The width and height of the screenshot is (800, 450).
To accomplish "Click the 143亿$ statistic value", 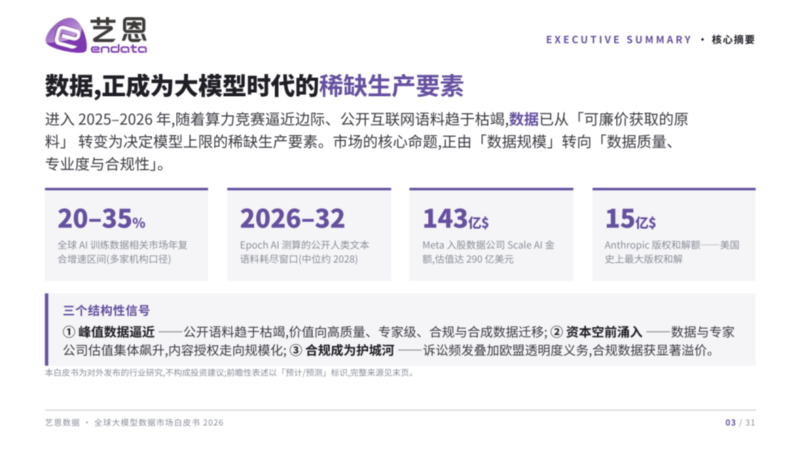I will (x=456, y=219).
